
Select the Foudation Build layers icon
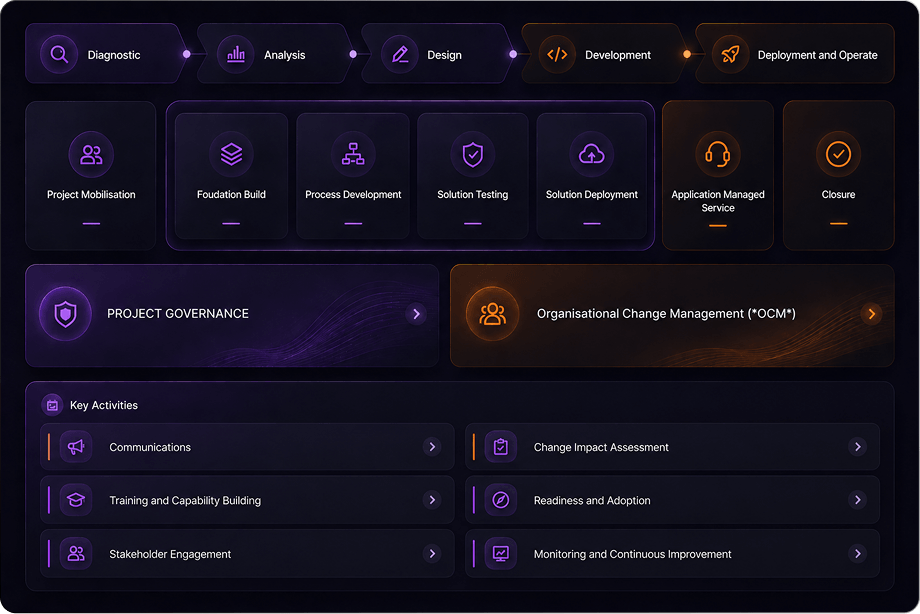point(231,154)
